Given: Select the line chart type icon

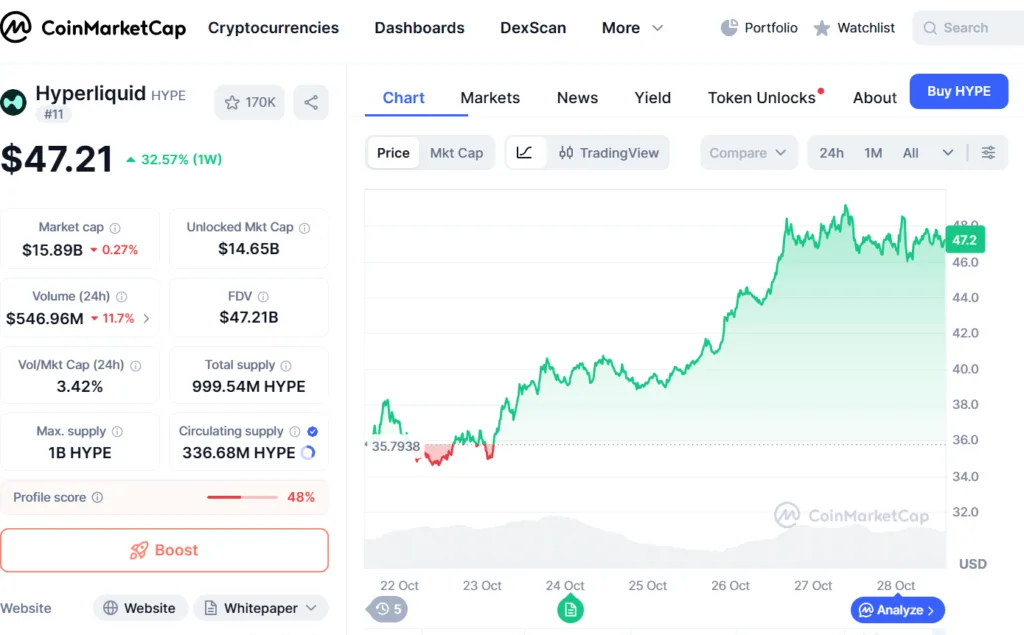Looking at the screenshot, I should 525,153.
